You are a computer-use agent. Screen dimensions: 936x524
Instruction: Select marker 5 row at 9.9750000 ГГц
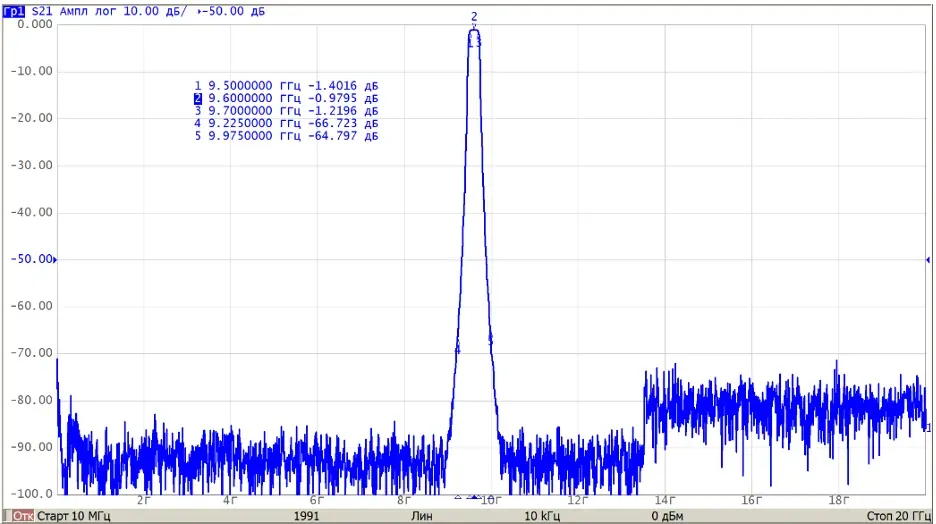tap(287, 136)
